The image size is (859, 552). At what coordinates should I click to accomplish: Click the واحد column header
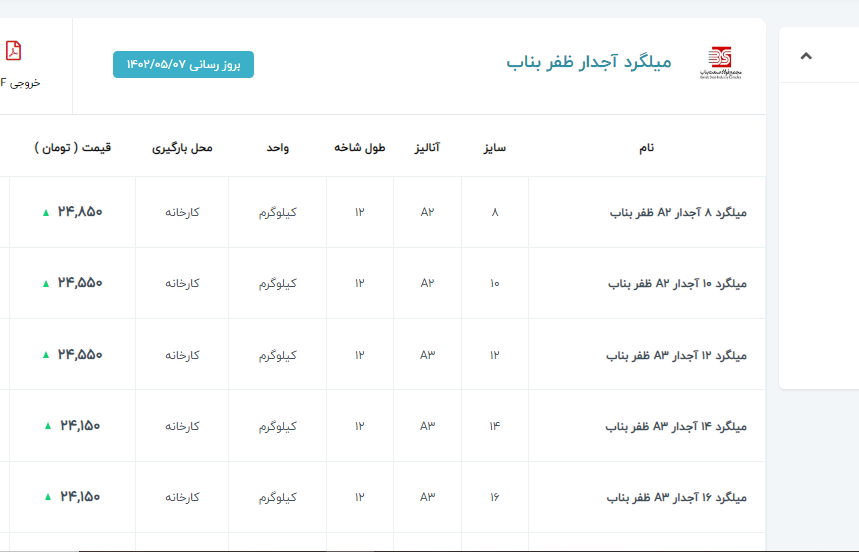tap(278, 148)
